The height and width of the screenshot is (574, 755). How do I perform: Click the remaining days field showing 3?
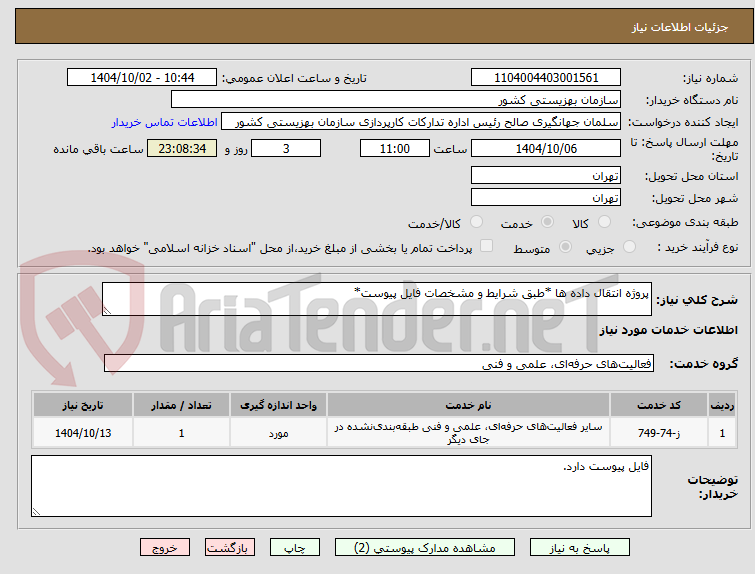tap(286, 148)
